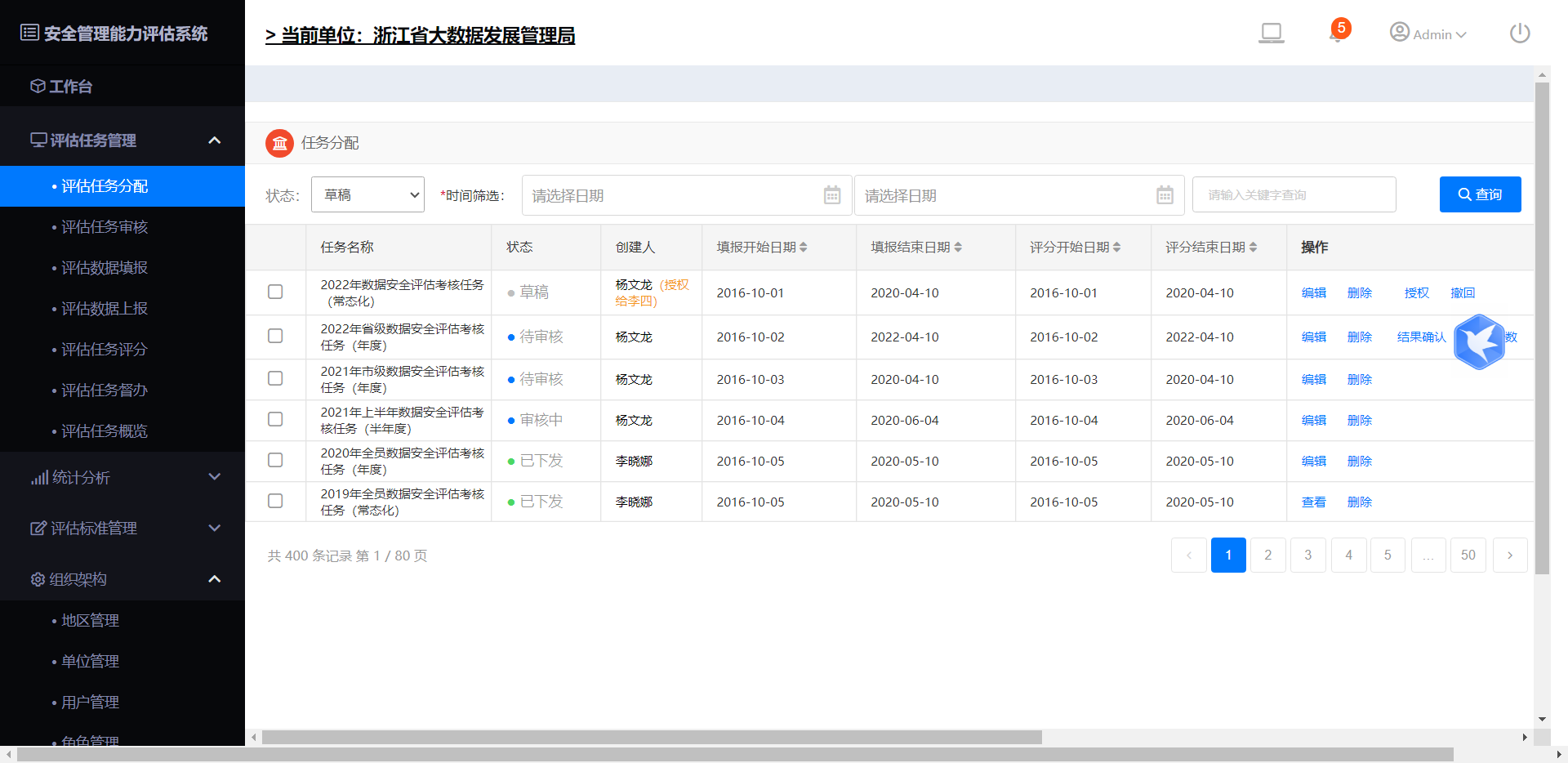Sort by 评分开始日期 column arrows

pos(1116,247)
